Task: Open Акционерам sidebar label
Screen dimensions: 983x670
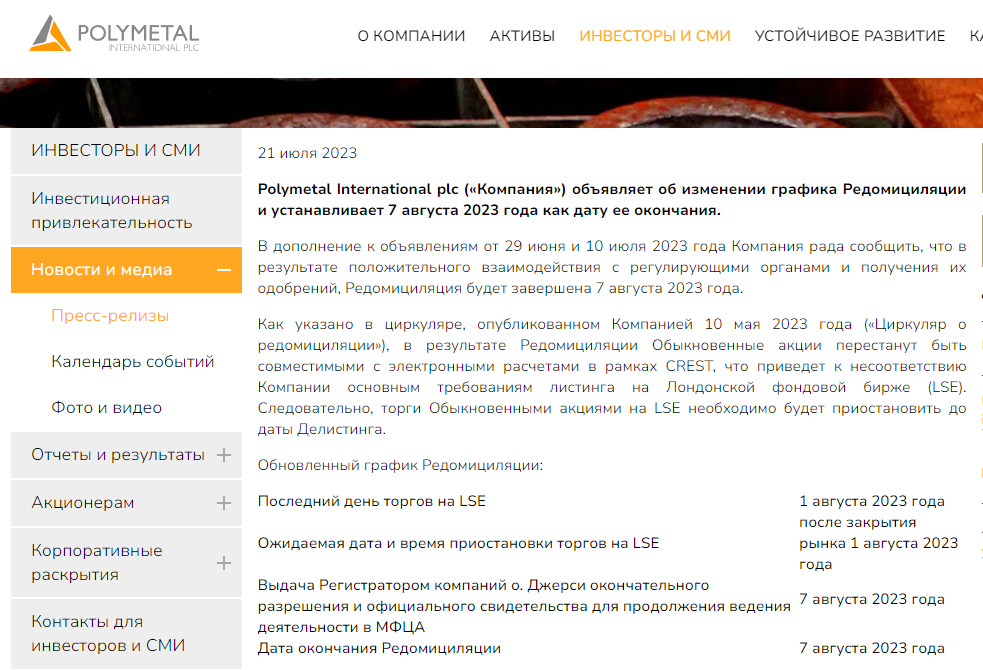Action: coord(83,503)
